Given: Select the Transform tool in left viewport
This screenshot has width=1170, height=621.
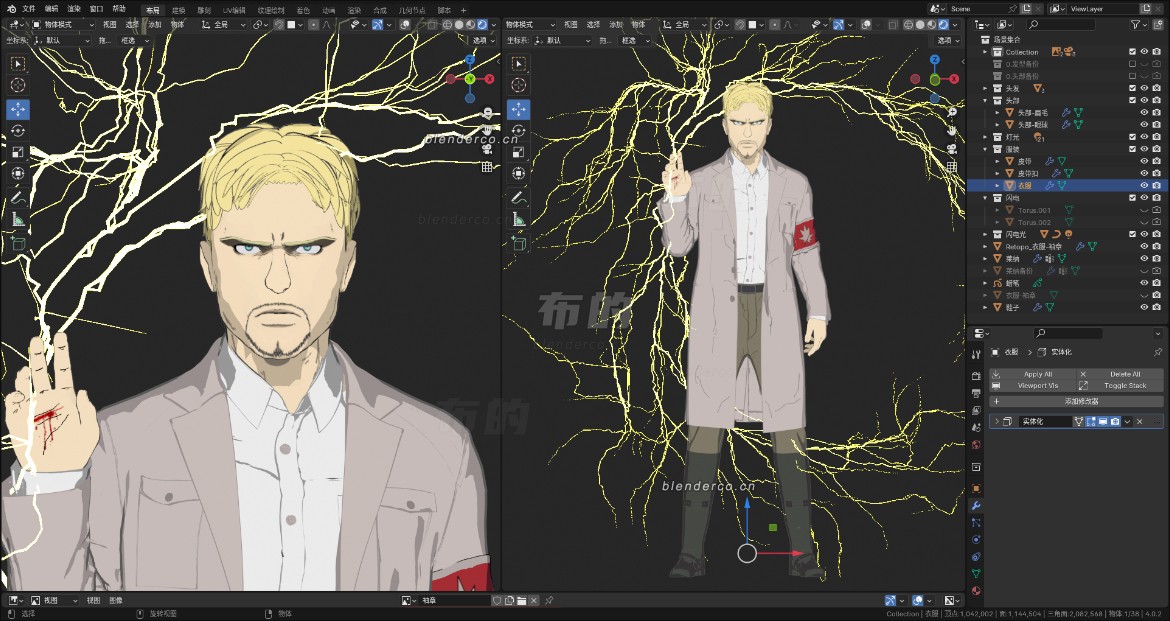Looking at the screenshot, I should (18, 174).
